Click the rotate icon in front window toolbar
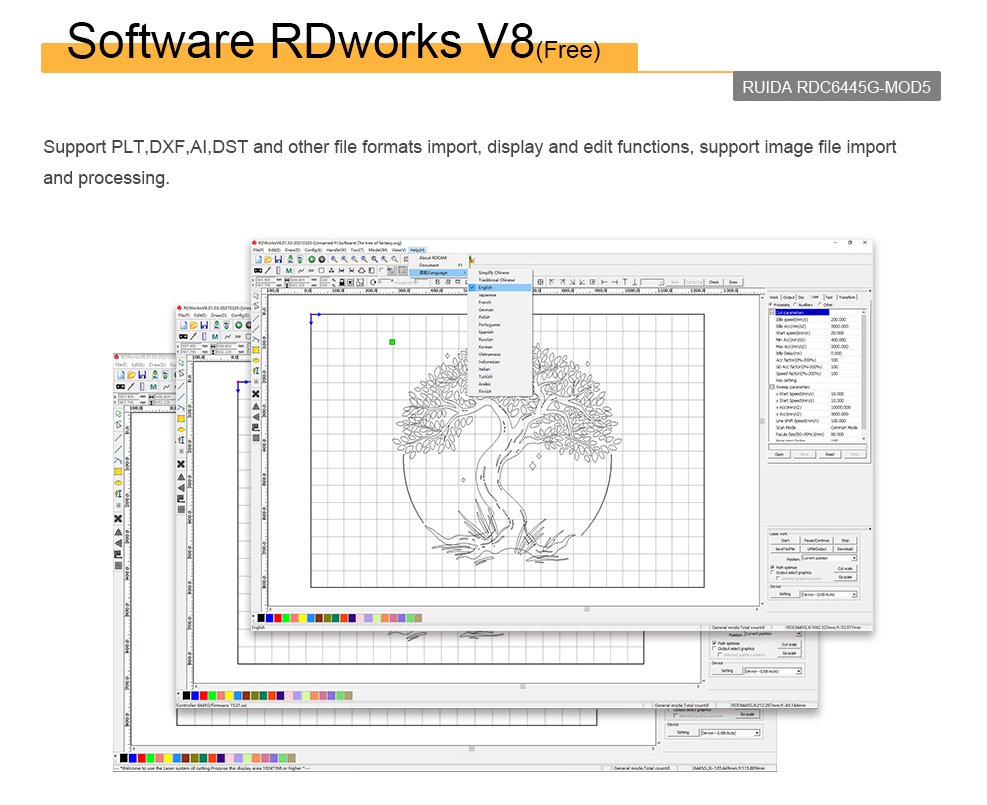Image resolution: width=987 pixels, height=805 pixels. point(373,283)
